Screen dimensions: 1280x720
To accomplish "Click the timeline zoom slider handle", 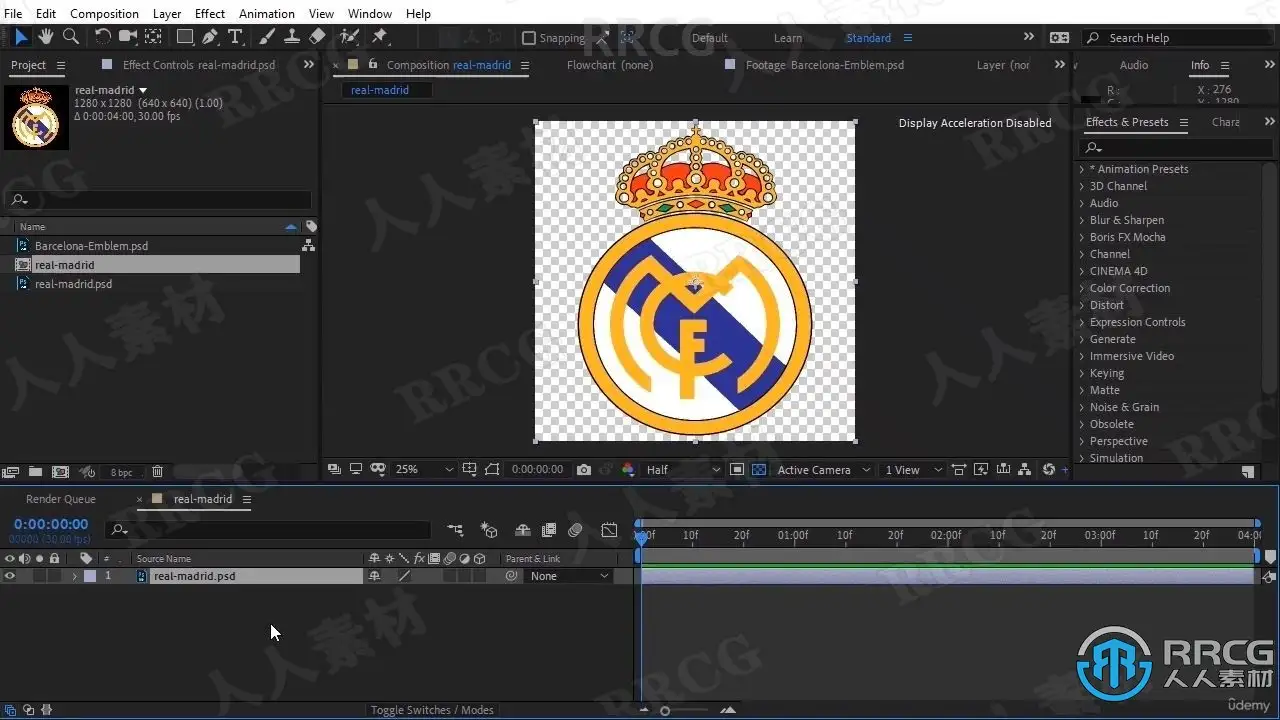I will pos(665,710).
